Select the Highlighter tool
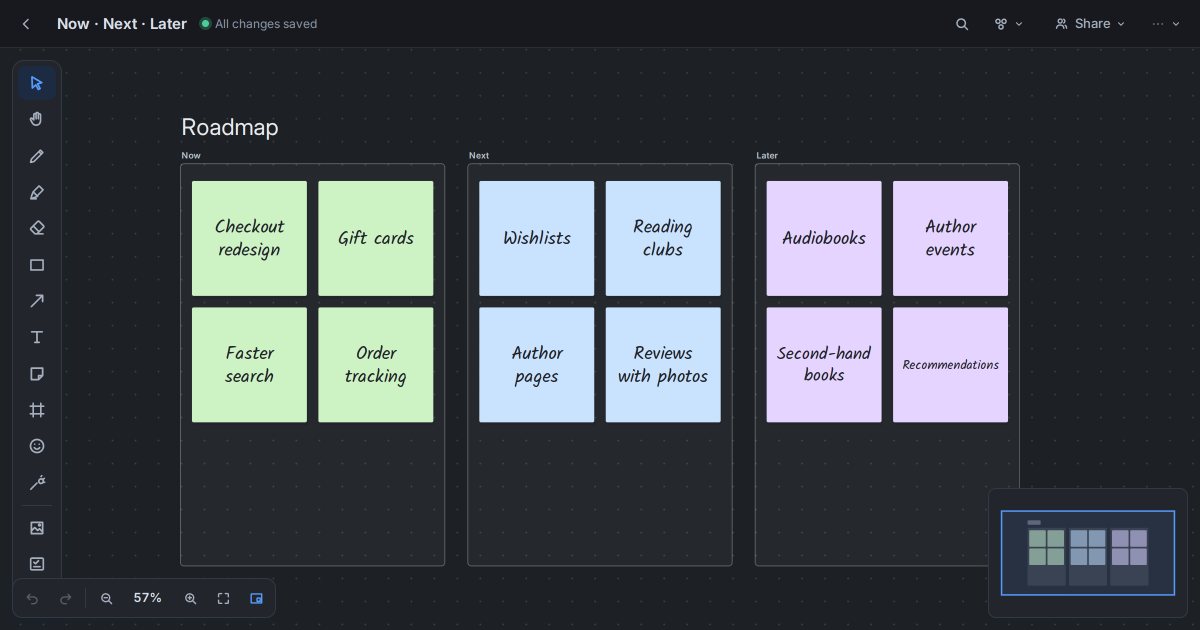This screenshot has height=630, width=1200. (x=37, y=192)
